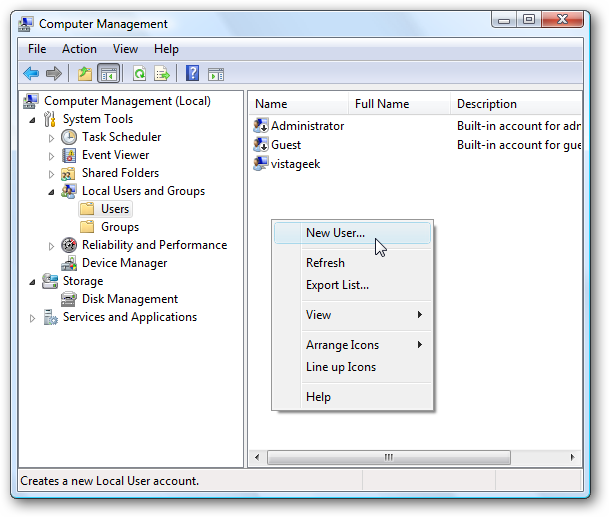Click the vistageek user account icon
Screen dimensions: 609x517
[260, 164]
